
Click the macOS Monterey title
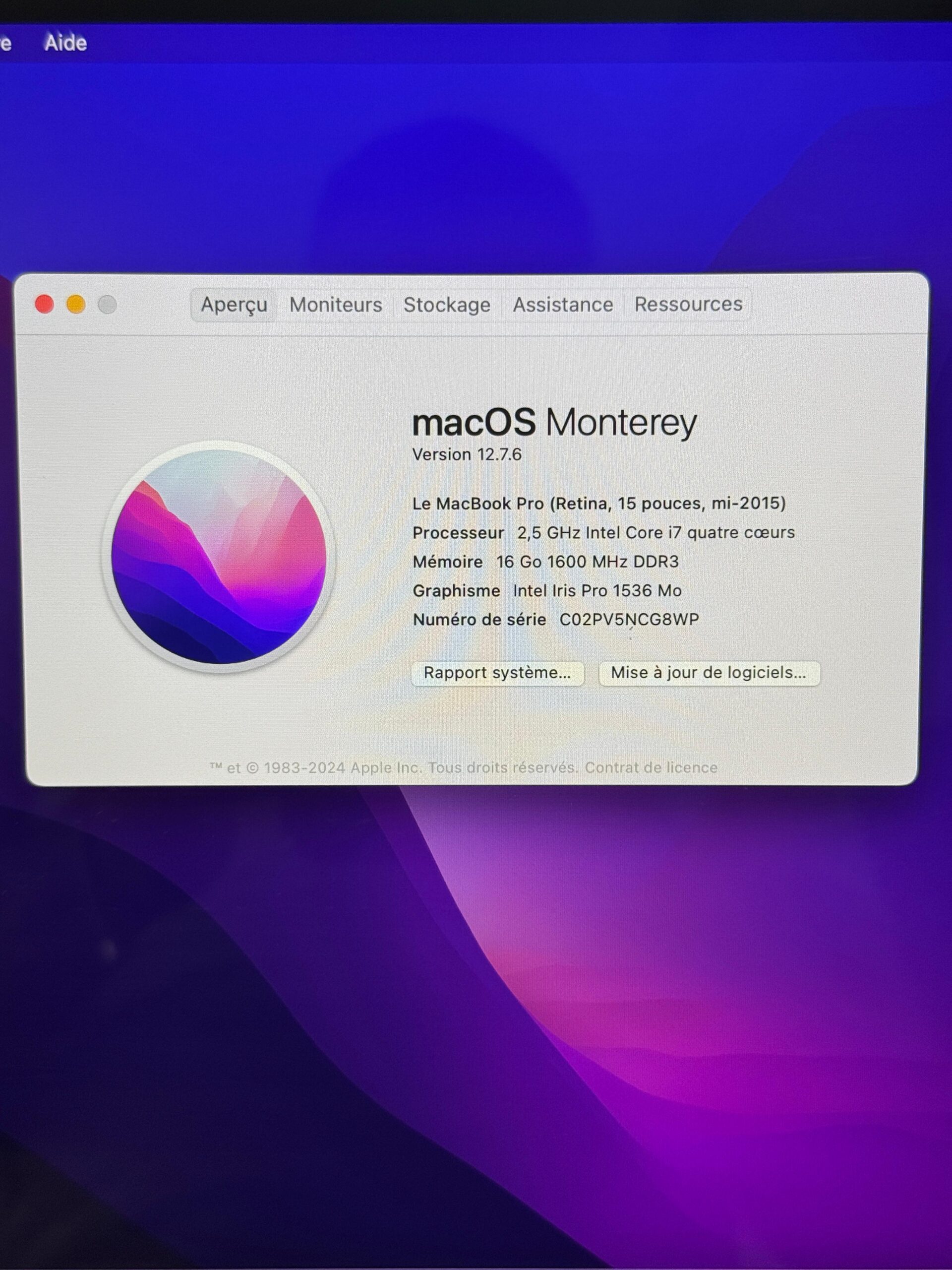tap(555, 423)
